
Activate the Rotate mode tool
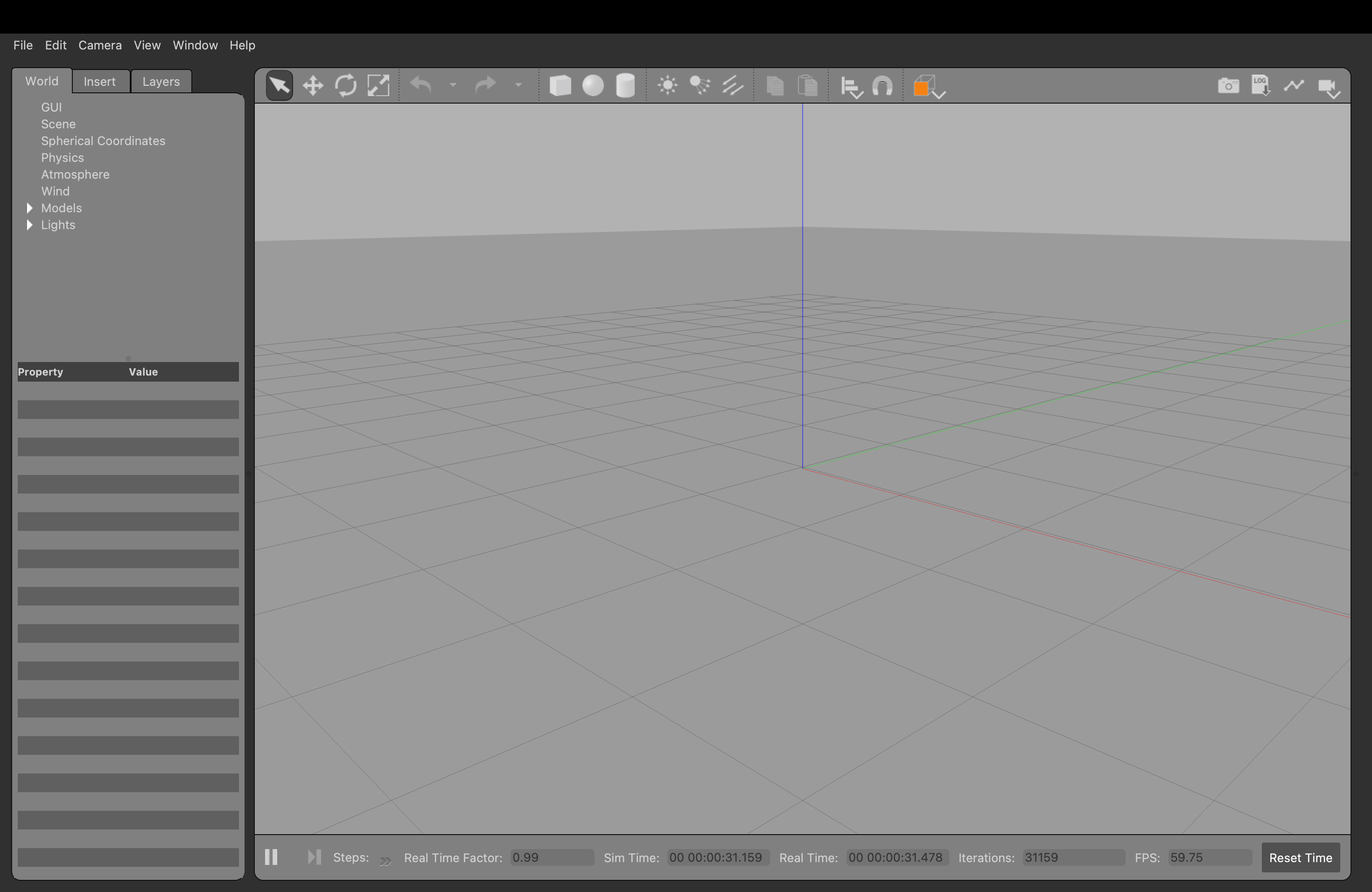(x=346, y=86)
